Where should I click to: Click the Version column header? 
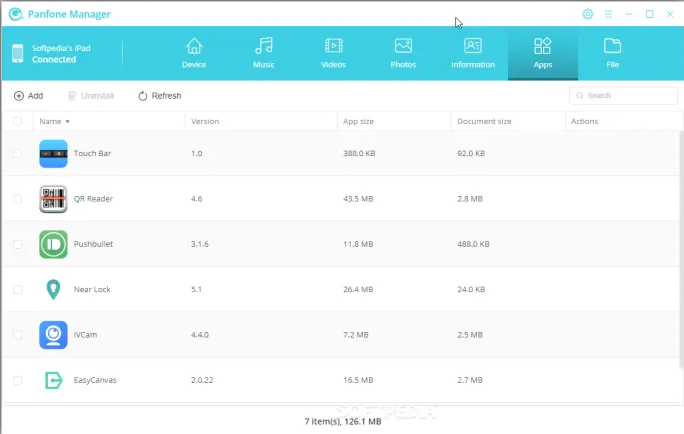[x=205, y=121]
